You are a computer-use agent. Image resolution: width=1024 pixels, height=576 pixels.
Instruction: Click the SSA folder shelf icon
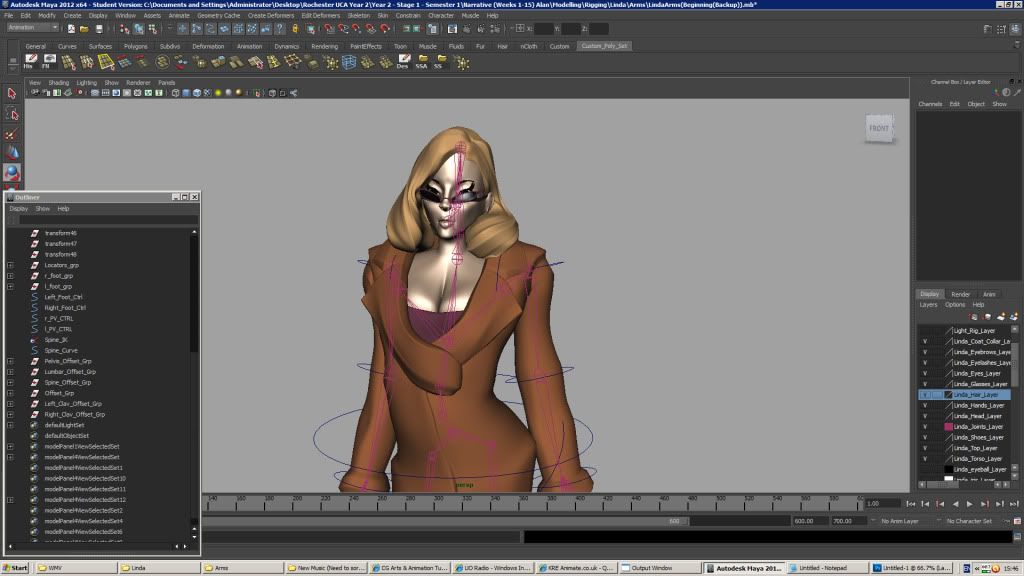(x=421, y=62)
